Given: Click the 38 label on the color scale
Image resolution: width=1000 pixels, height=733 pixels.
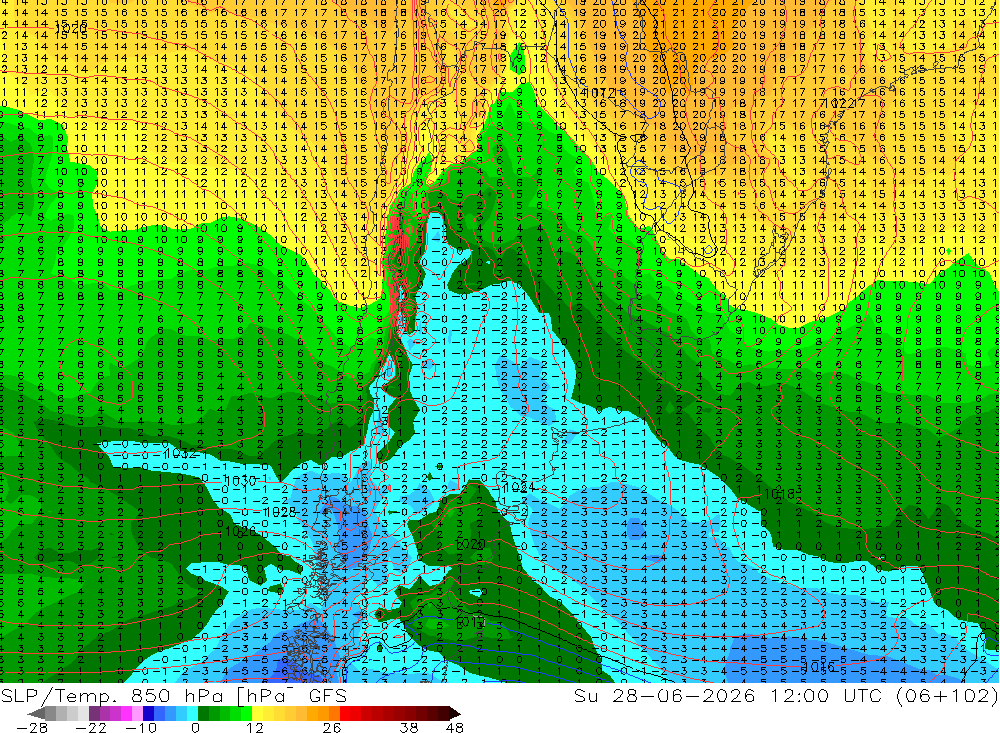Looking at the screenshot, I should click(x=409, y=727).
